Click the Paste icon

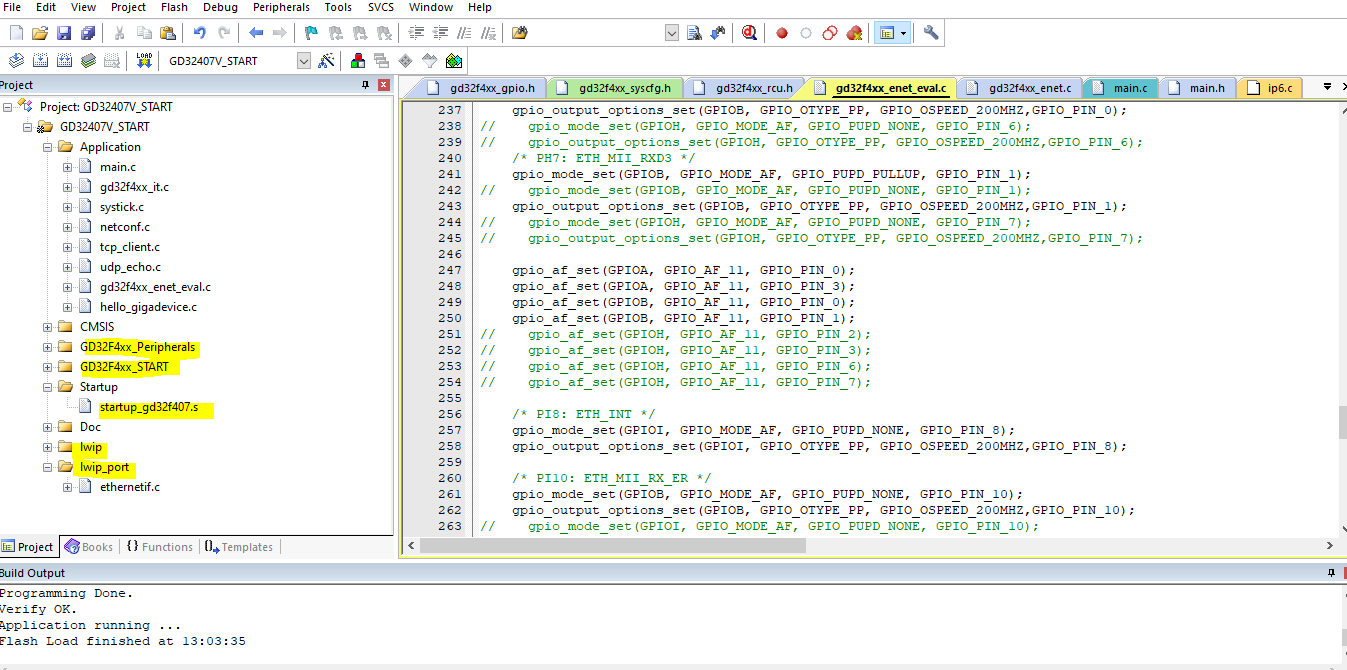pos(166,33)
